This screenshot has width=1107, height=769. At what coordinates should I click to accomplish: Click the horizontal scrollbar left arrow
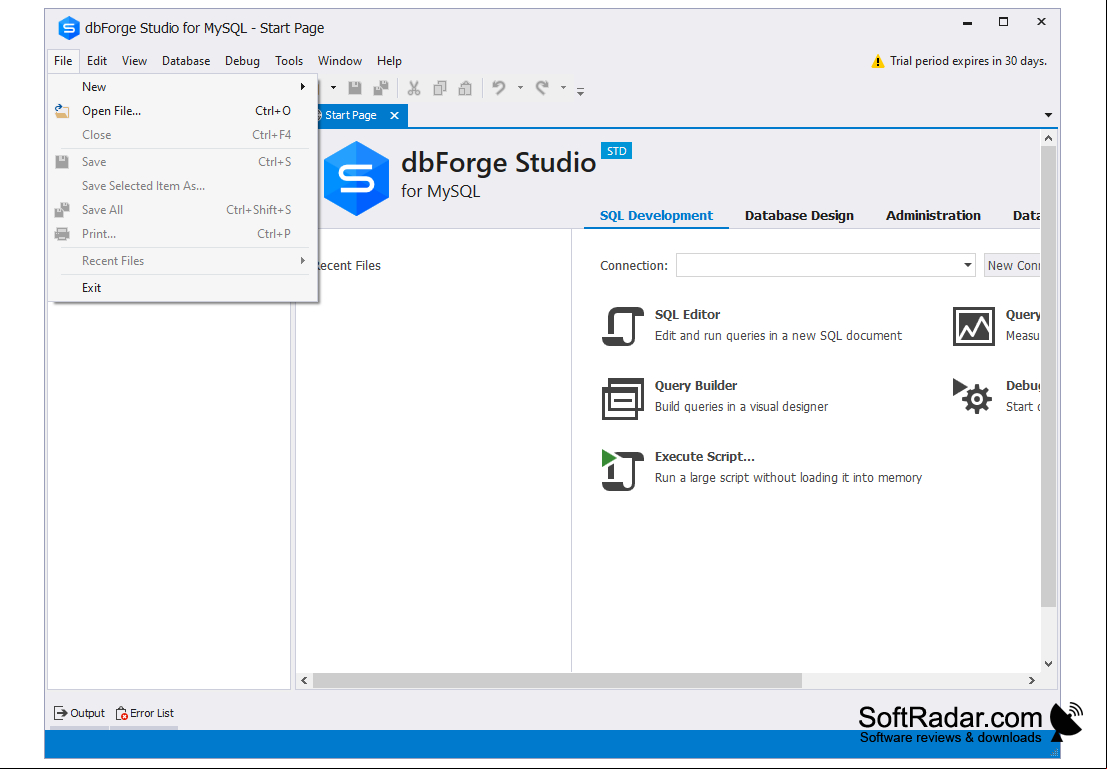tap(304, 681)
